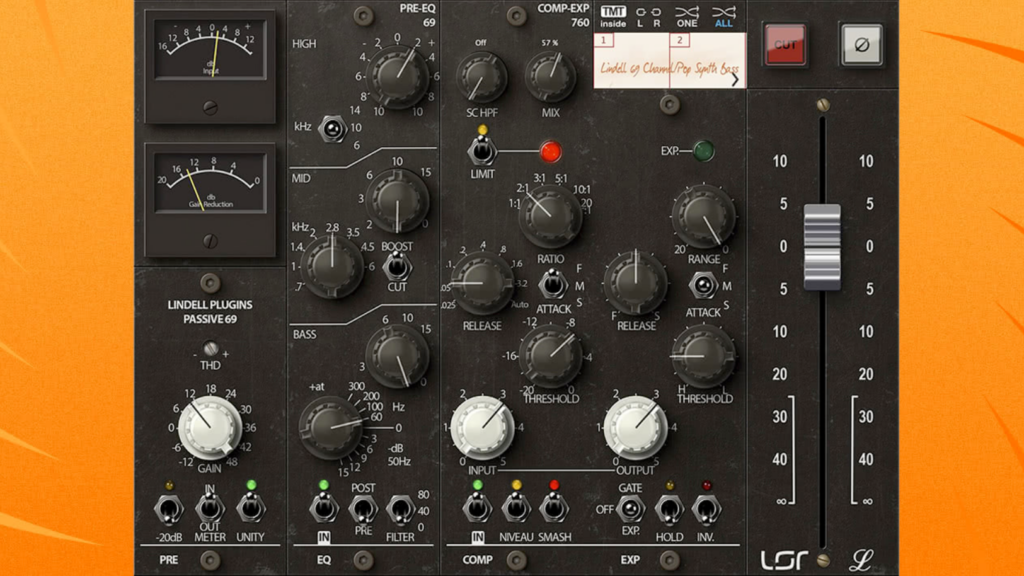Toggle the phase invert Ø button

pyautogui.click(x=861, y=44)
